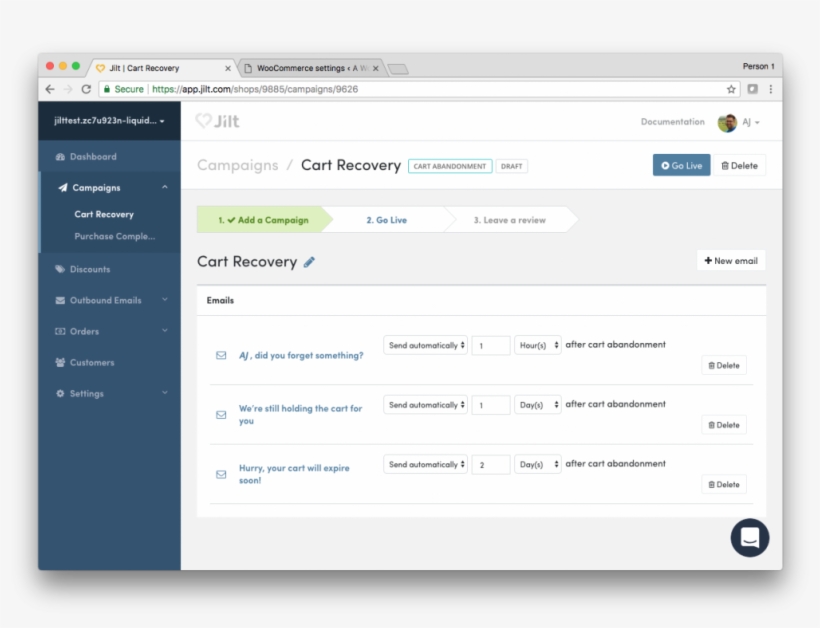This screenshot has width=820, height=628.
Task: Open the support chat bubble
Action: click(749, 538)
